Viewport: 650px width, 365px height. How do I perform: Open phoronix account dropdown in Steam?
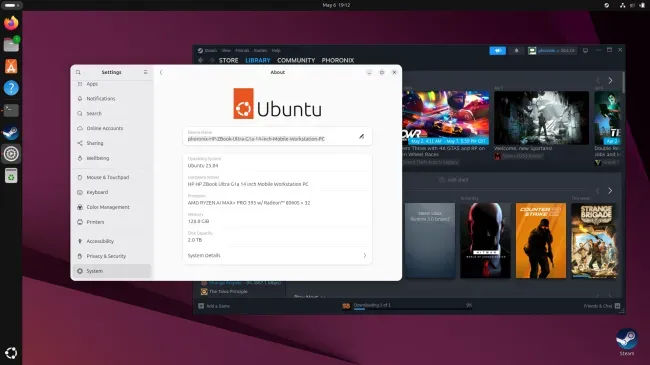click(552, 51)
